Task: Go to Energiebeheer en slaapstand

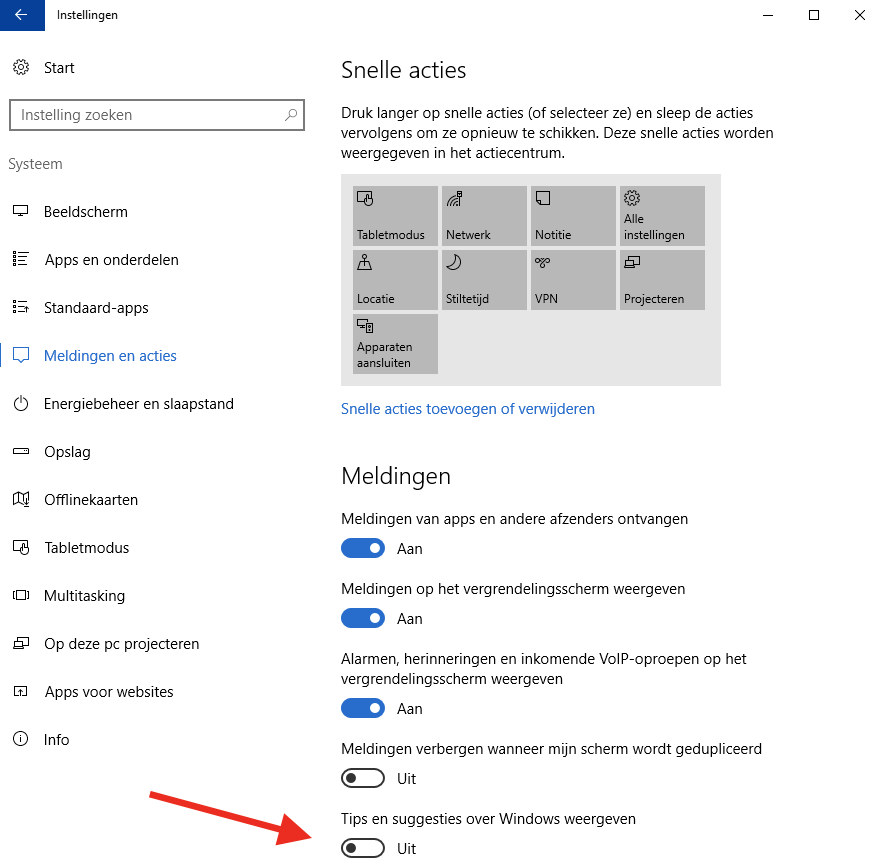Action: point(138,404)
